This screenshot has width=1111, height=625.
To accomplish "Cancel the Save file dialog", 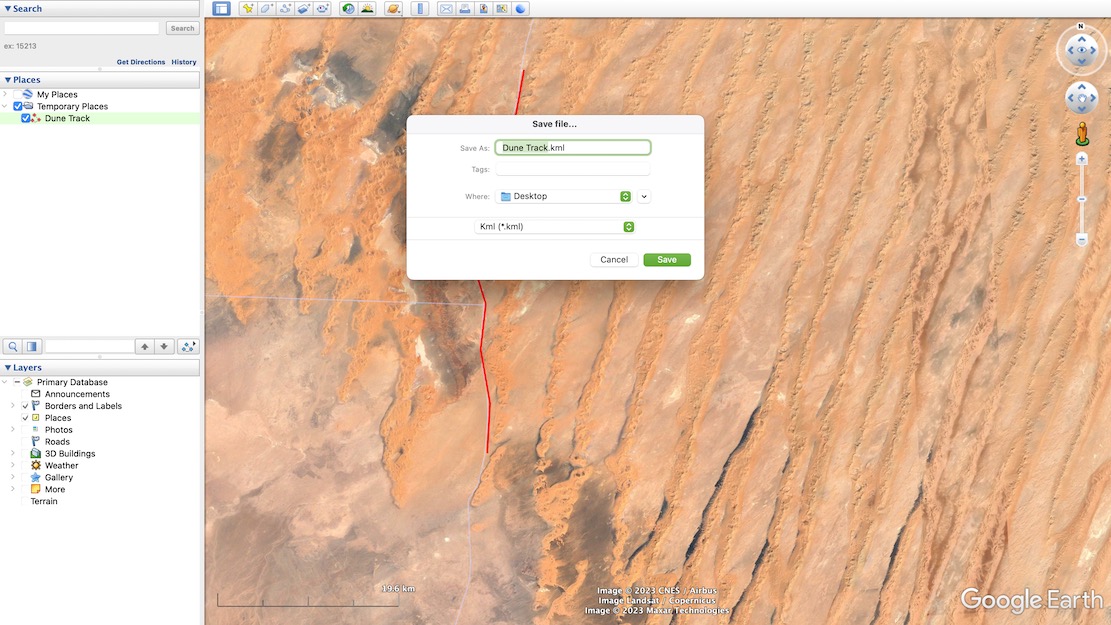I will pos(614,260).
